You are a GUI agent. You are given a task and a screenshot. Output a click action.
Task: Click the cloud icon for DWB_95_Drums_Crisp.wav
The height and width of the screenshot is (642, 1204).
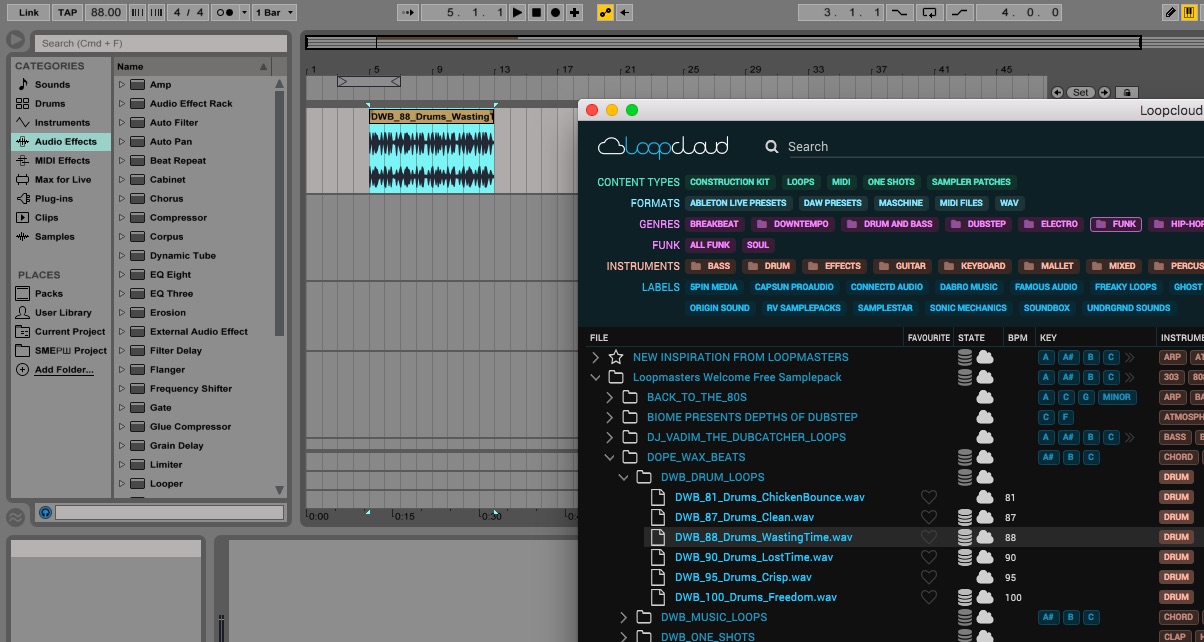985,577
